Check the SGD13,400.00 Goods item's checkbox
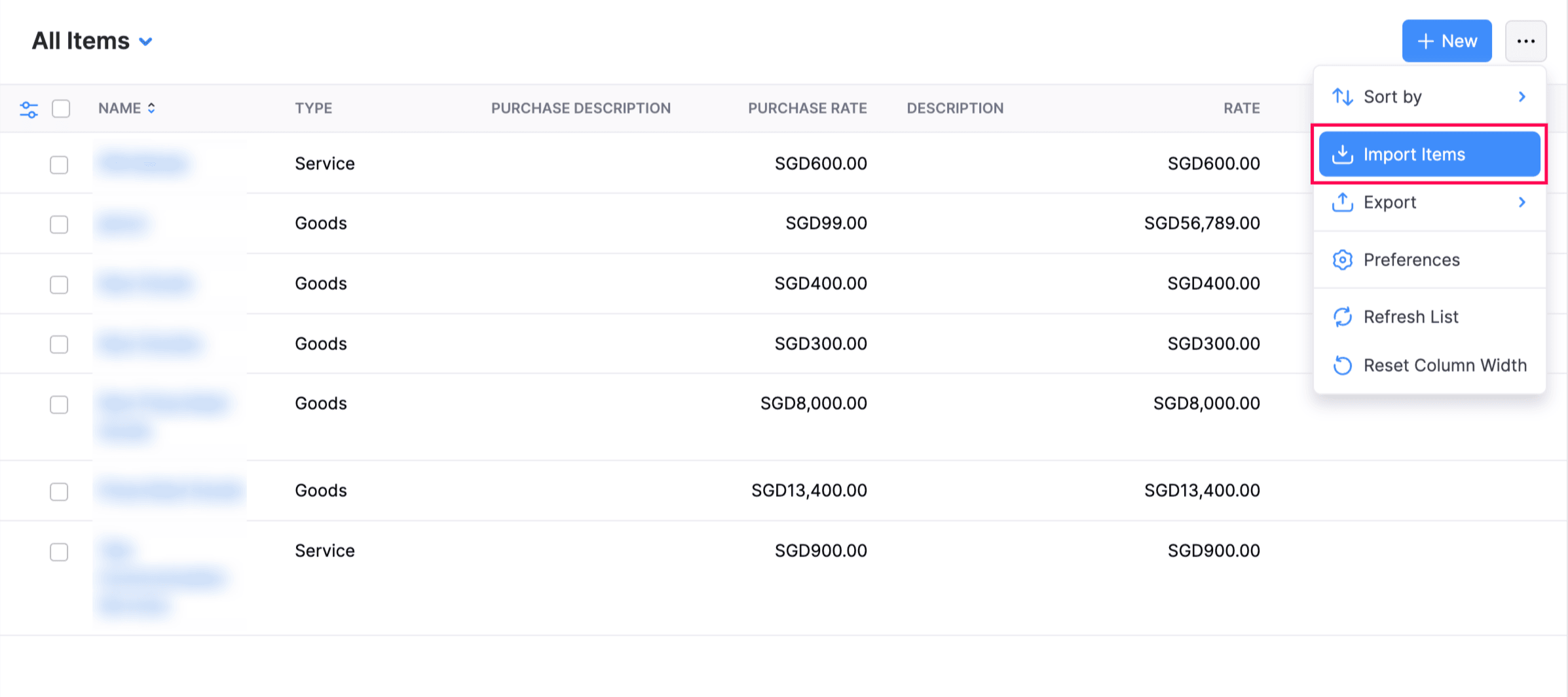The width and height of the screenshot is (1568, 697). (x=59, y=491)
